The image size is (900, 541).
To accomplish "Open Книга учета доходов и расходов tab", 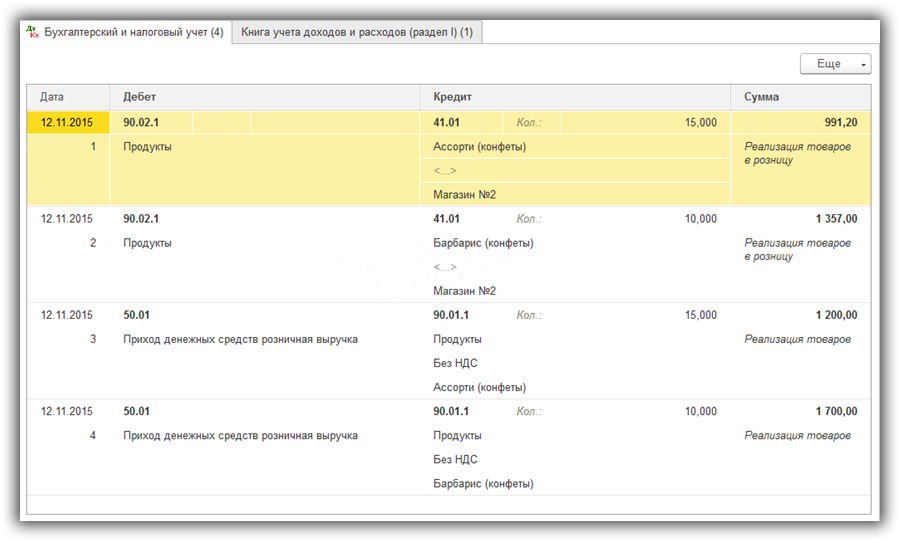I will (x=356, y=32).
